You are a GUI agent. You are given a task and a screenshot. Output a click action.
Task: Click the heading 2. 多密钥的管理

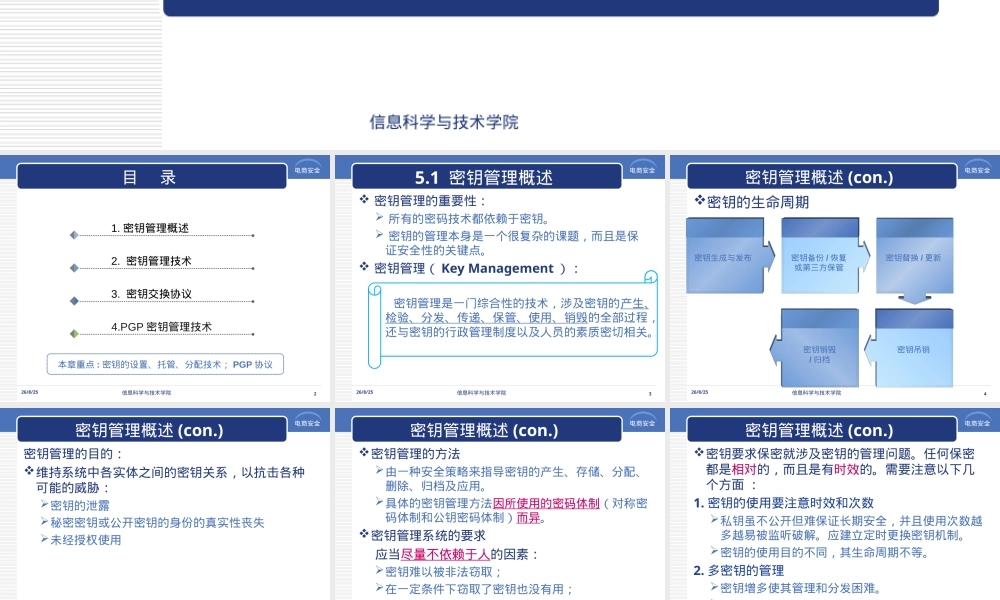739,570
